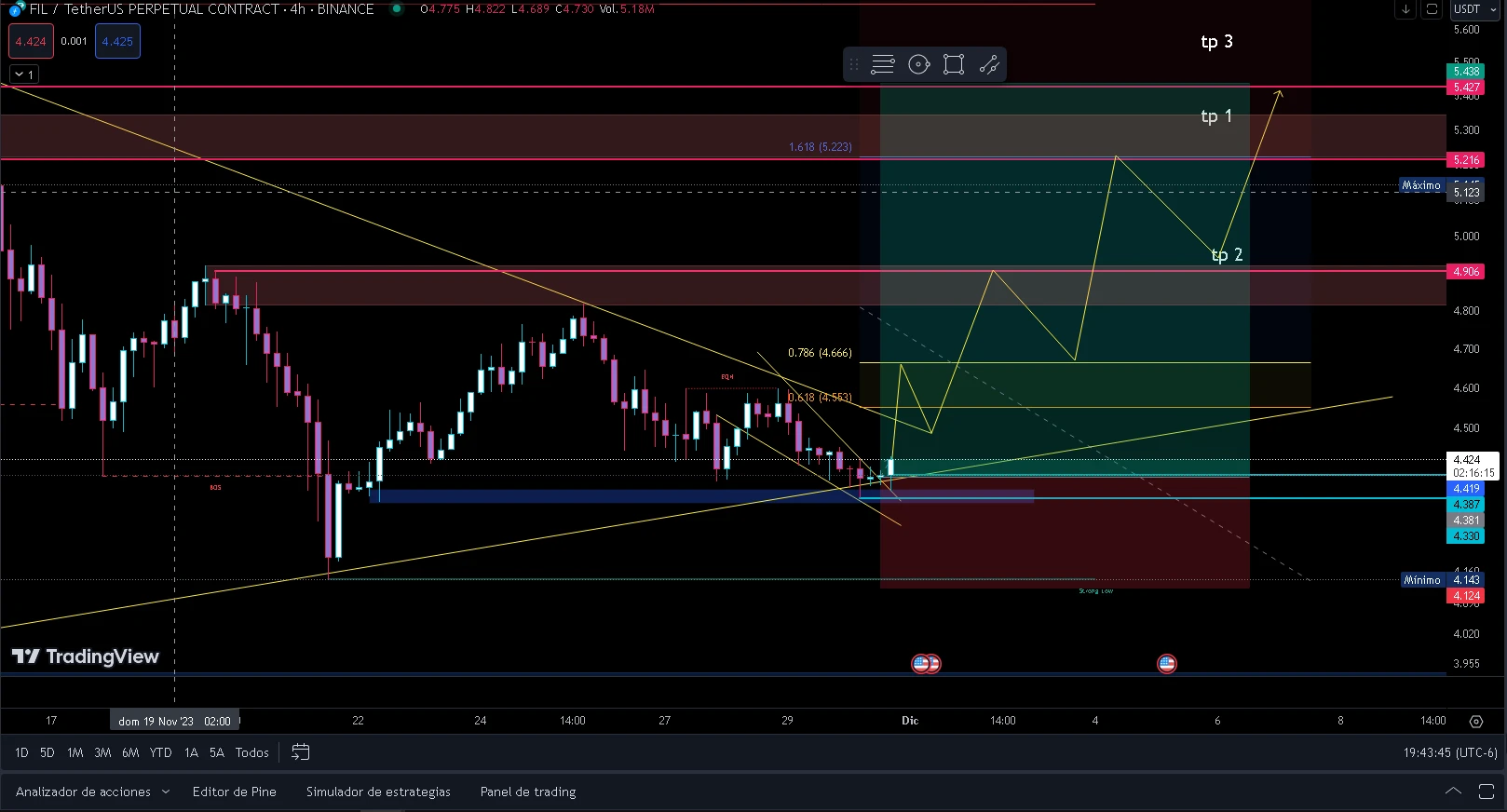Collapse the indicator legend chevron

pyautogui.click(x=23, y=74)
